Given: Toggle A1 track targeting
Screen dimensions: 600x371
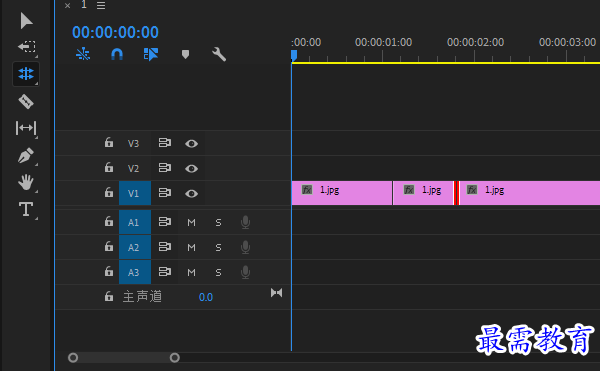Looking at the screenshot, I should click(135, 222).
